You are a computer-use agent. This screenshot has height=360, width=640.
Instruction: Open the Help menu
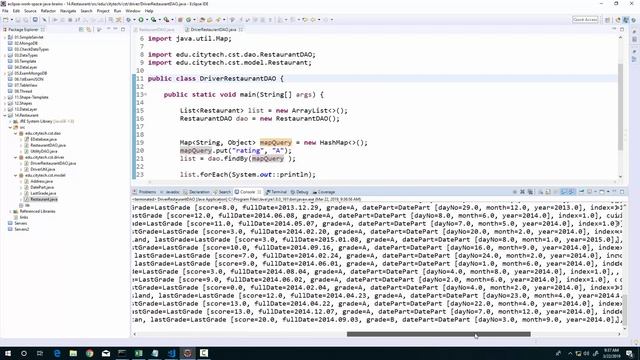[x=149, y=11]
